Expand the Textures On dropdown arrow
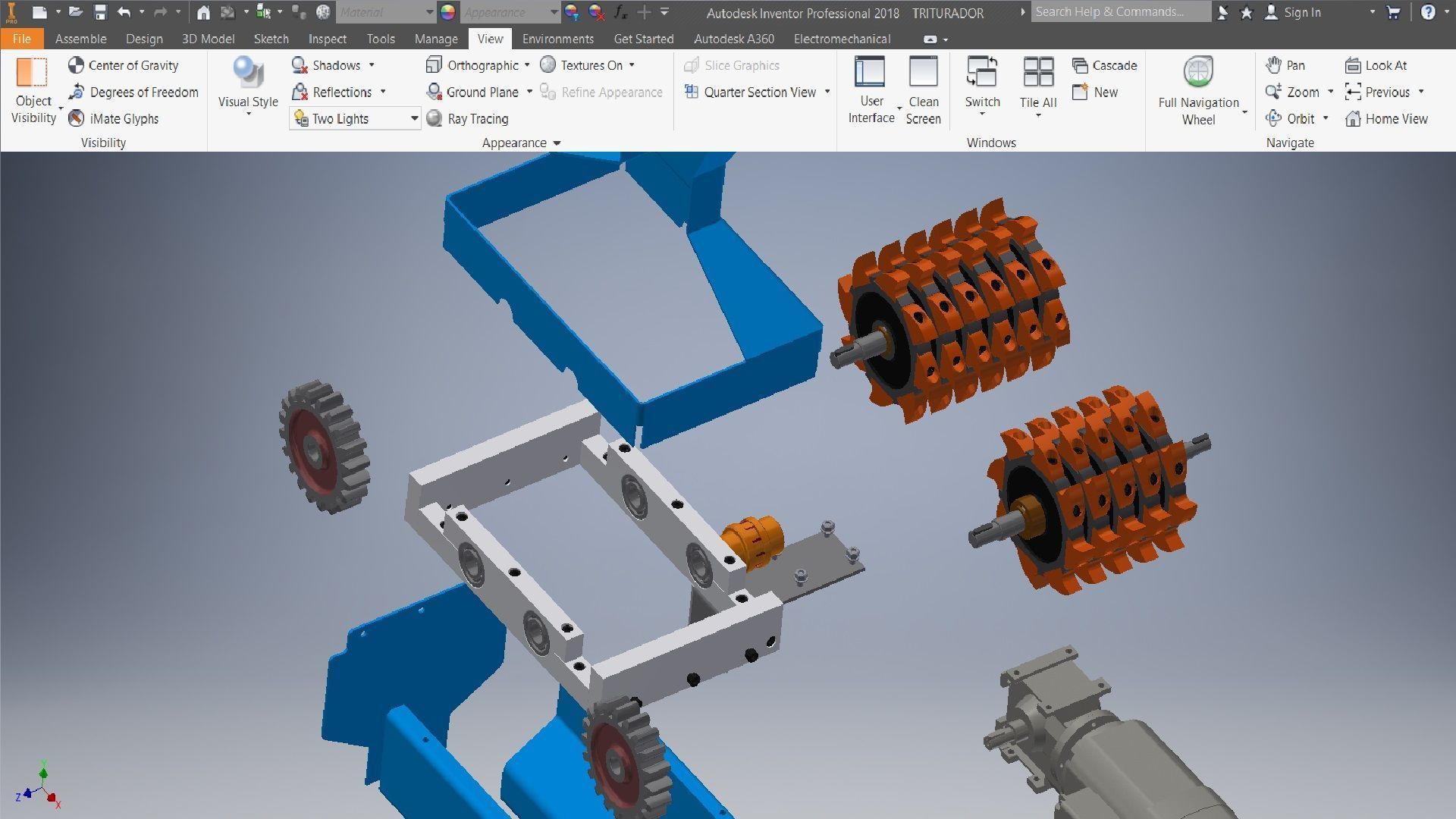This screenshot has width=1456, height=819. [x=632, y=65]
